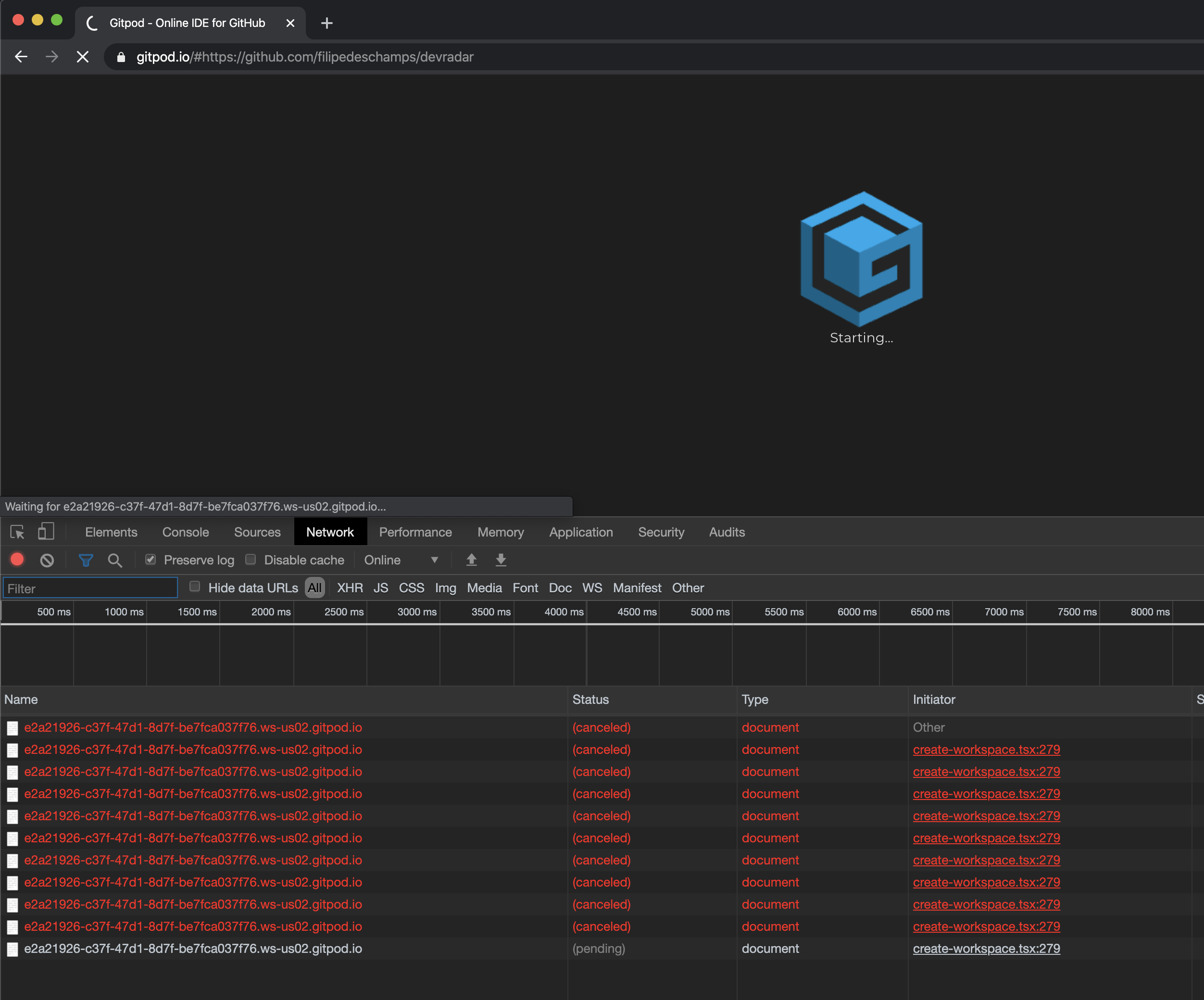Viewport: 1204px width, 1000px height.
Task: Switch to the Console tab
Action: [185, 532]
